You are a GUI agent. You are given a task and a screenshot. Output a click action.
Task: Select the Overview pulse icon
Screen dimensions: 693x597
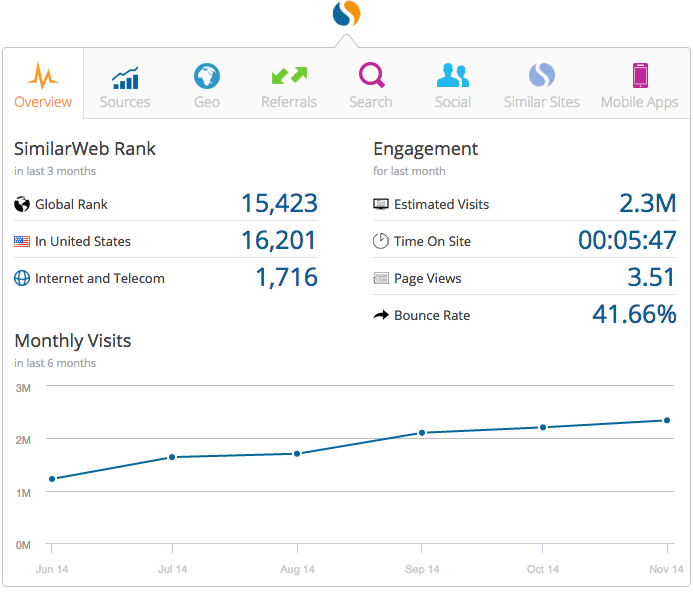[x=43, y=76]
